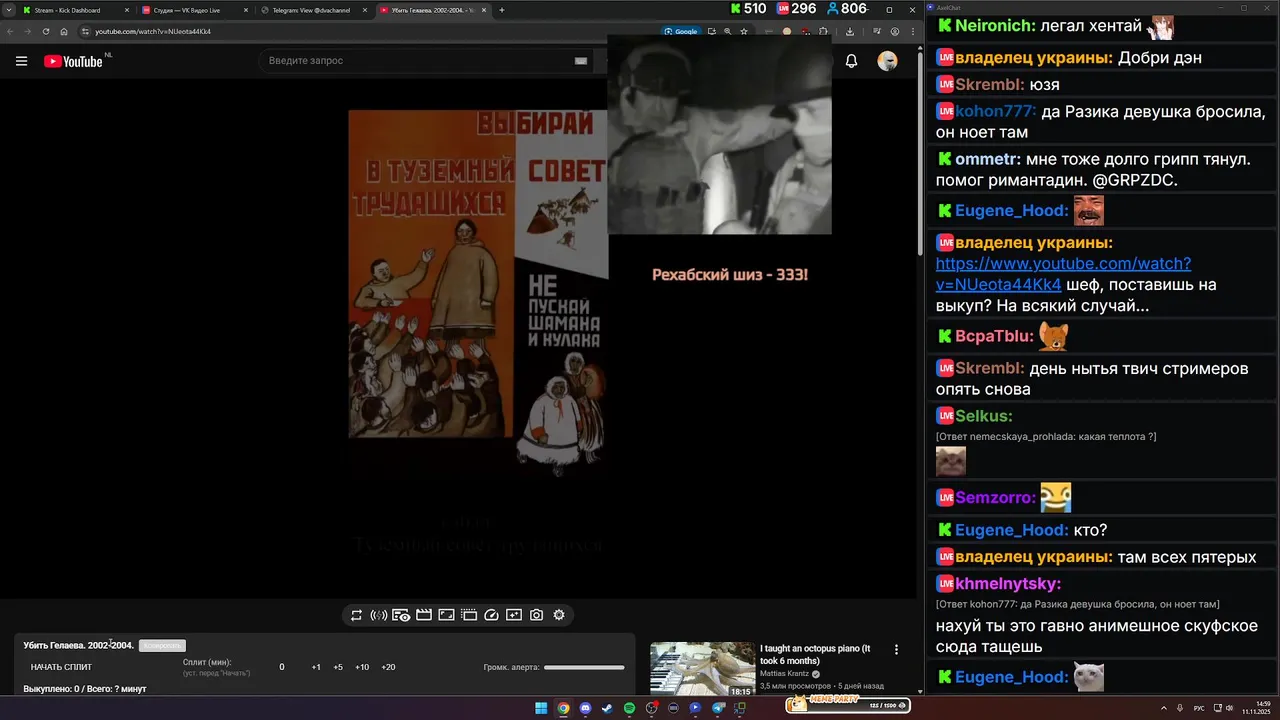The width and height of the screenshot is (1280, 720).
Task: Open Spotify from the taskbar
Action: tap(629, 708)
